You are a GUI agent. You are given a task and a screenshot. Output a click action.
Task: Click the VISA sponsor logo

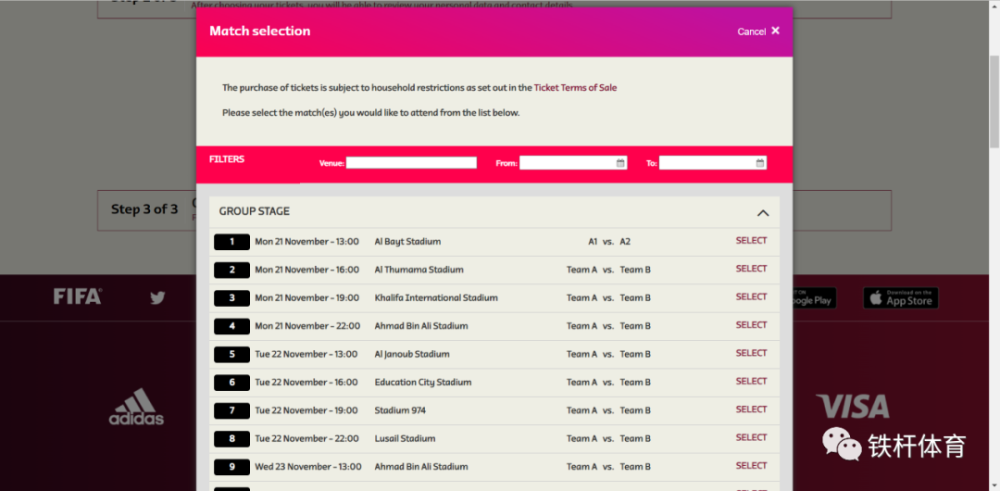tap(852, 406)
